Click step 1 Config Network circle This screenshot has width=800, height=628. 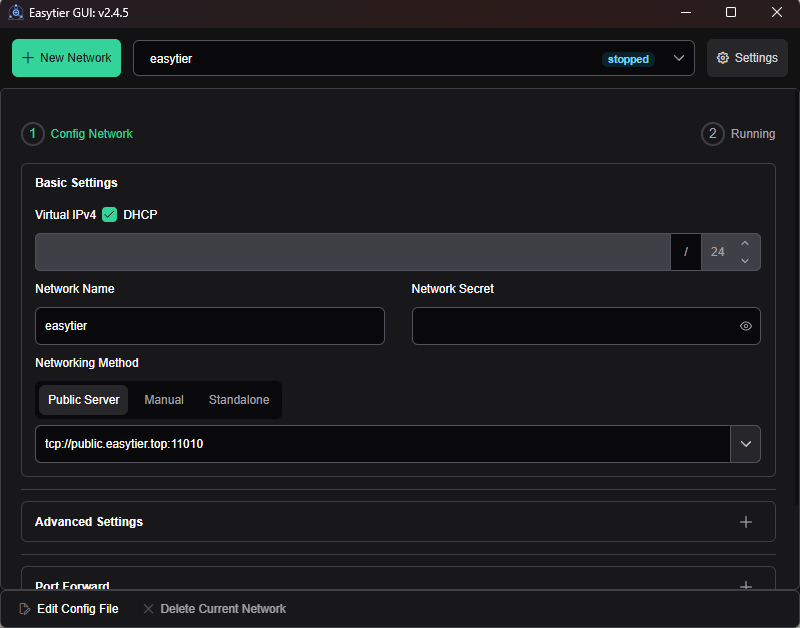(32, 134)
